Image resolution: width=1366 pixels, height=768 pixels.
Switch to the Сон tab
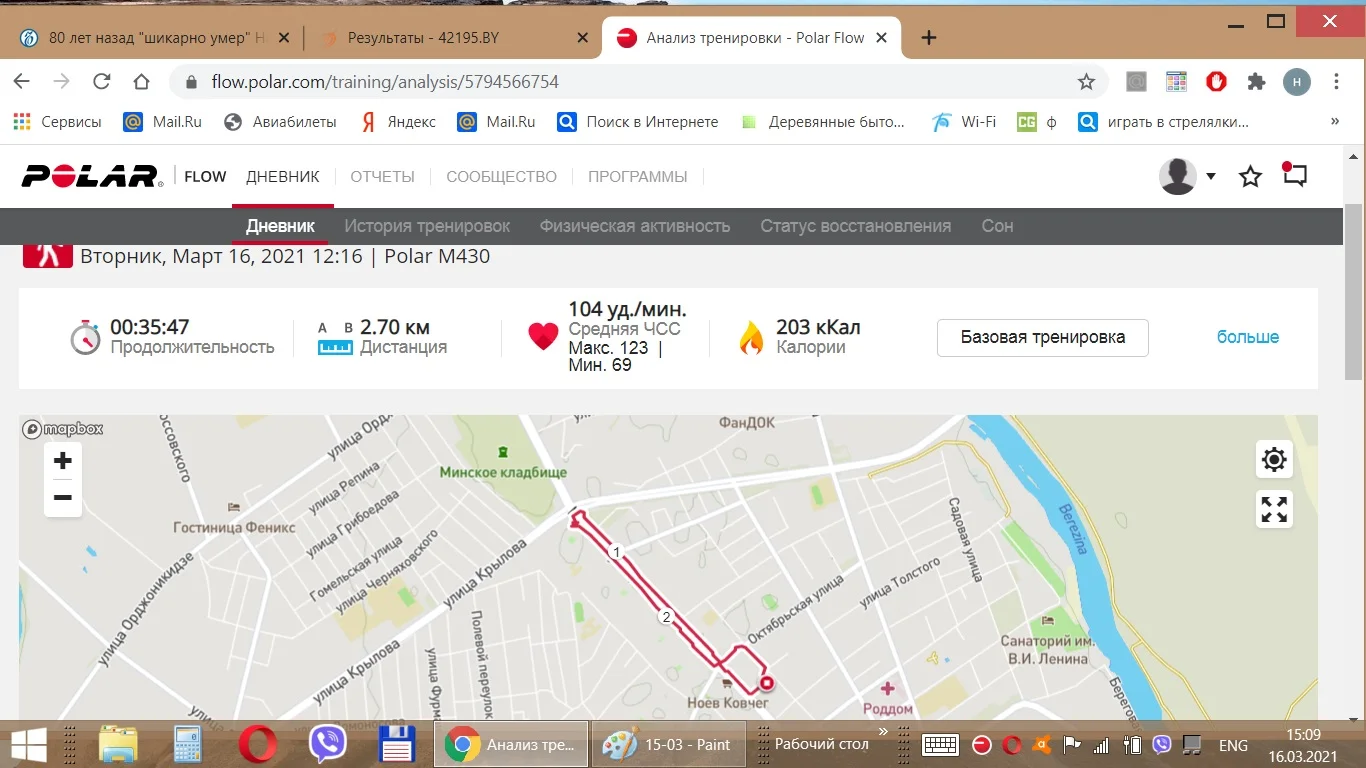pos(997,226)
